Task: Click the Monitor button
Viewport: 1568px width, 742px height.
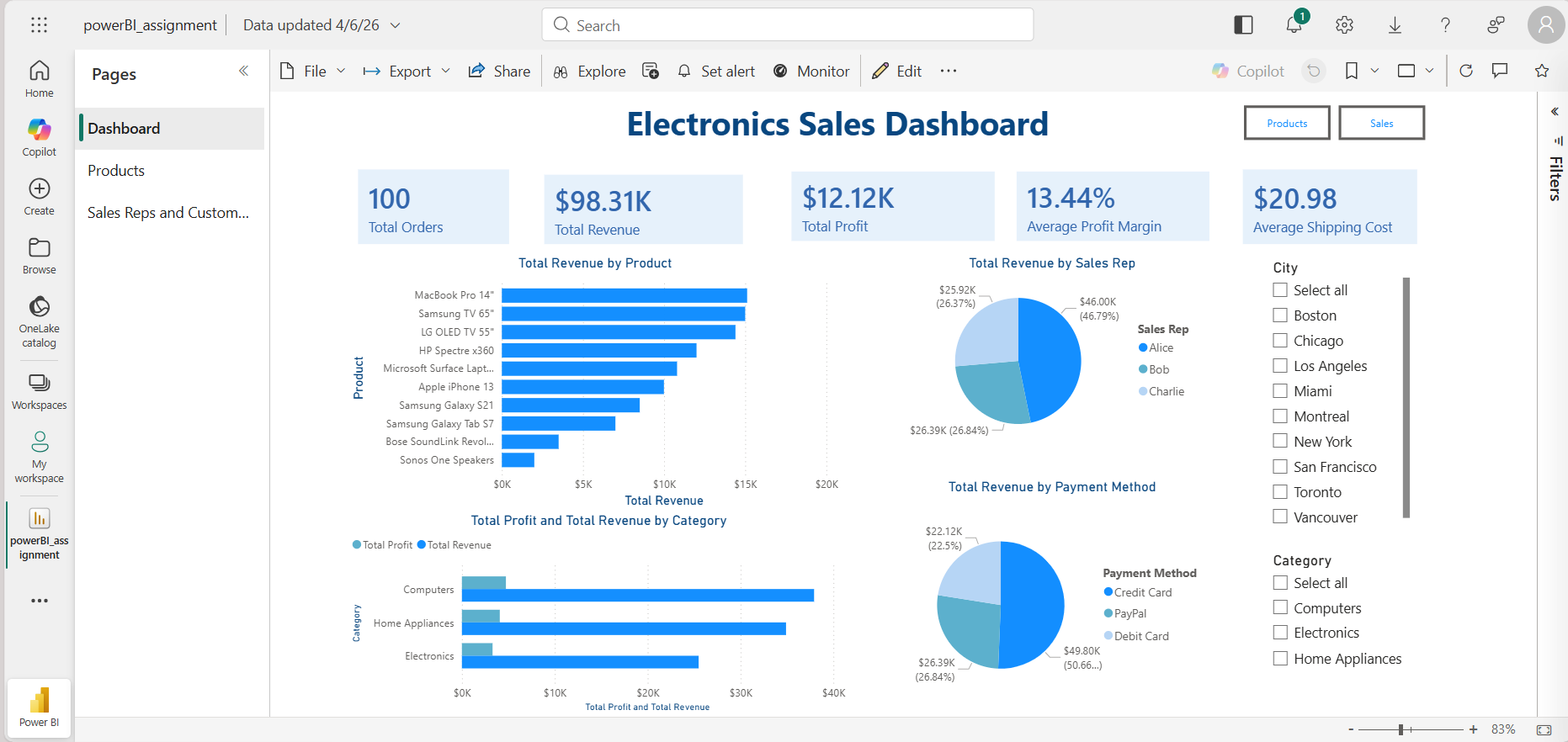Action: (x=811, y=71)
